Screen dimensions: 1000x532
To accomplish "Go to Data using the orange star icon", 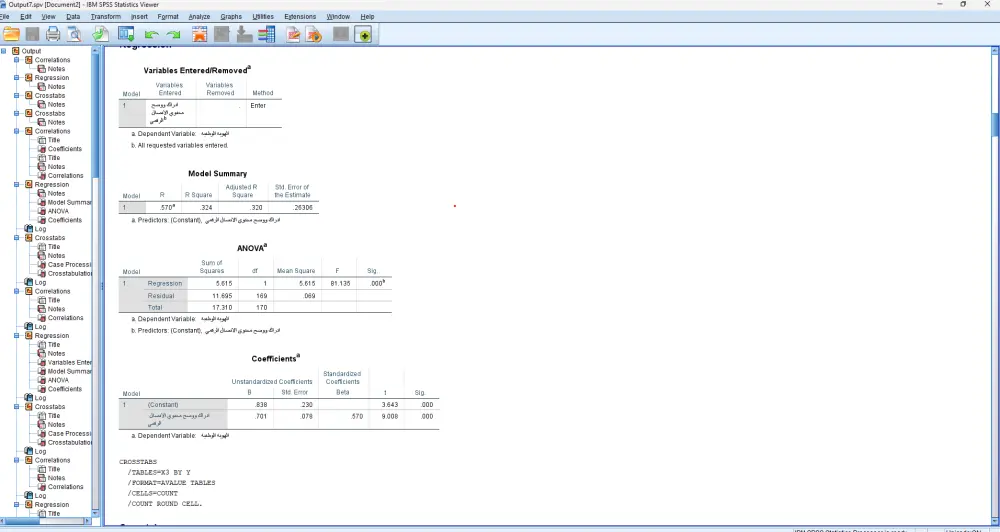I will point(200,34).
